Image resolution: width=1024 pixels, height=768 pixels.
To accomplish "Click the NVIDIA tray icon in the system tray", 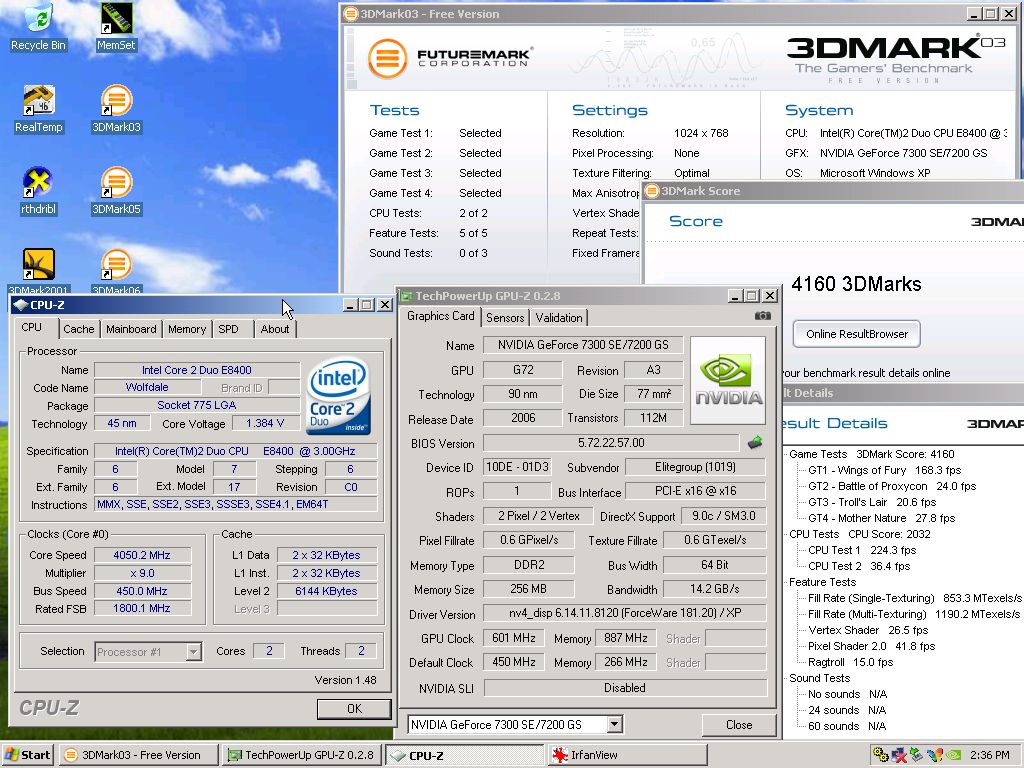I will [953, 755].
